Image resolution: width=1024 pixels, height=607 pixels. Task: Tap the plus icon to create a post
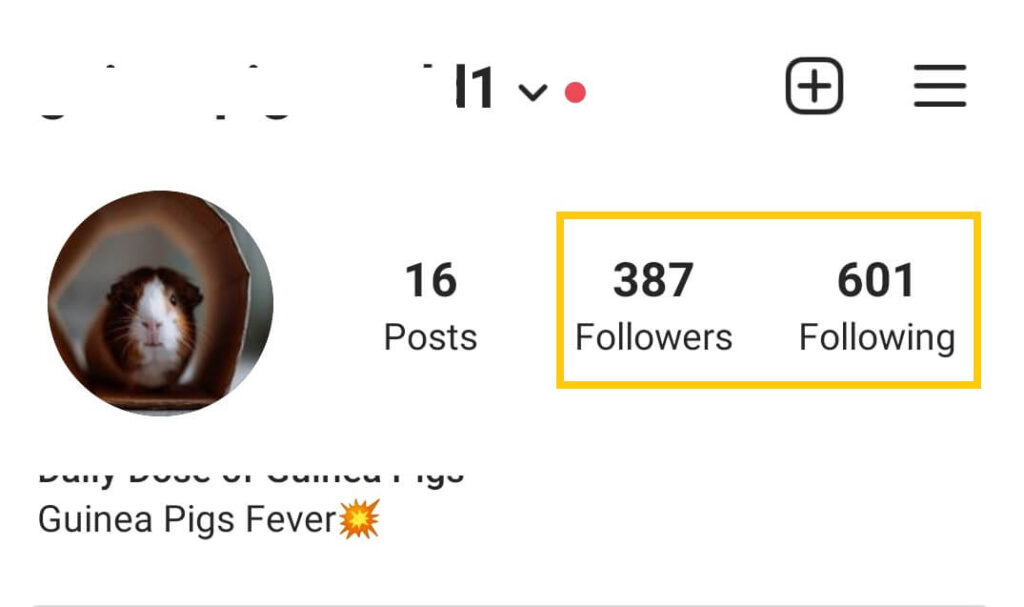tap(814, 86)
